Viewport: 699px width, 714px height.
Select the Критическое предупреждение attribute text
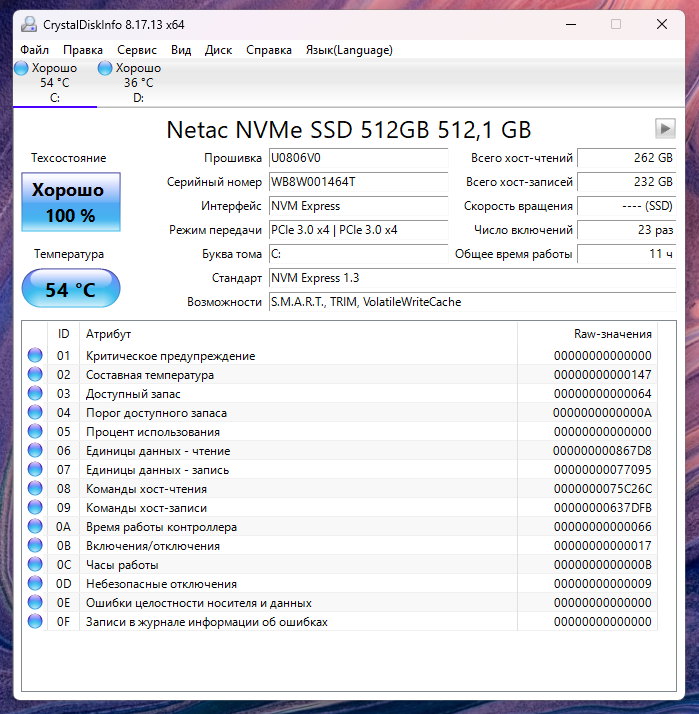[170, 356]
